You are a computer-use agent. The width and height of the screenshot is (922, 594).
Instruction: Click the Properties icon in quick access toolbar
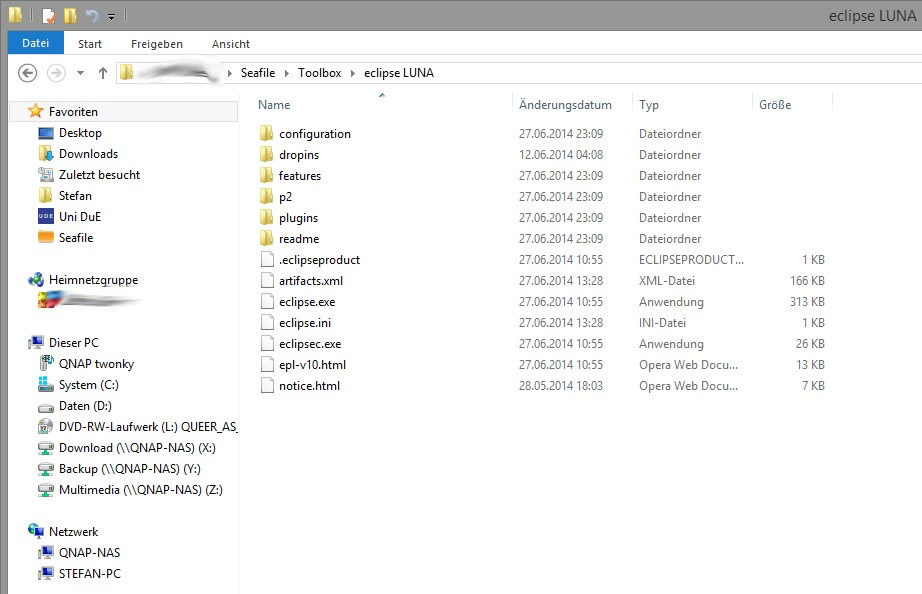[x=49, y=15]
